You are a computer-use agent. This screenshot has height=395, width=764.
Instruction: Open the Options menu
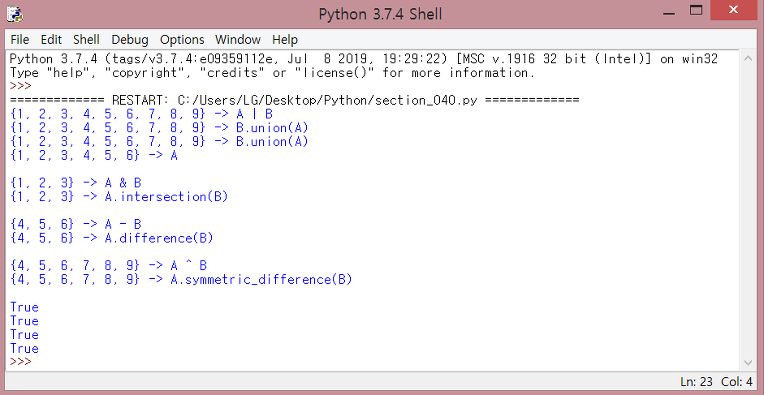click(x=182, y=40)
